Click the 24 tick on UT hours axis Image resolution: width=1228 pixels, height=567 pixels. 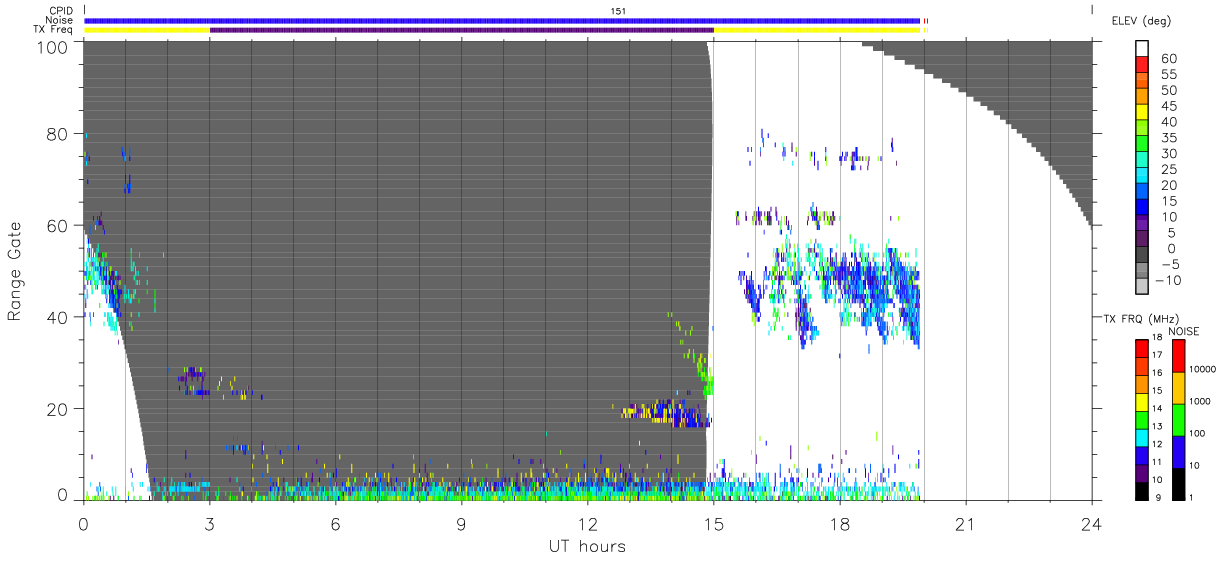point(1091,522)
